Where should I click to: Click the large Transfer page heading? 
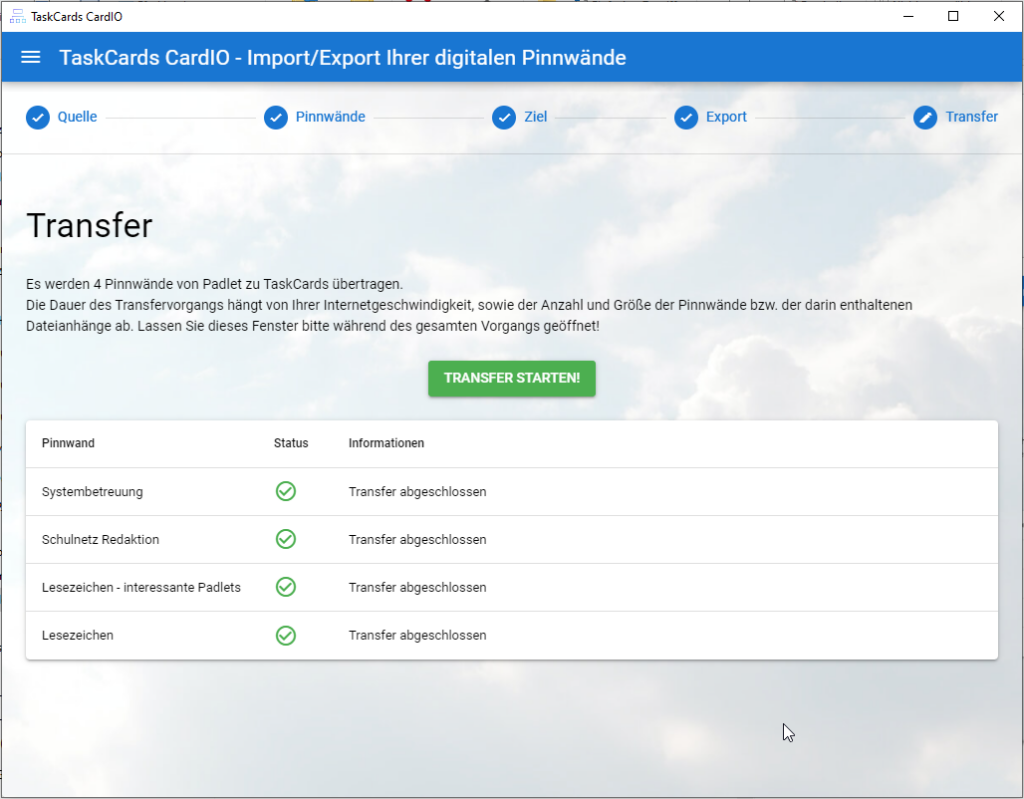click(89, 225)
